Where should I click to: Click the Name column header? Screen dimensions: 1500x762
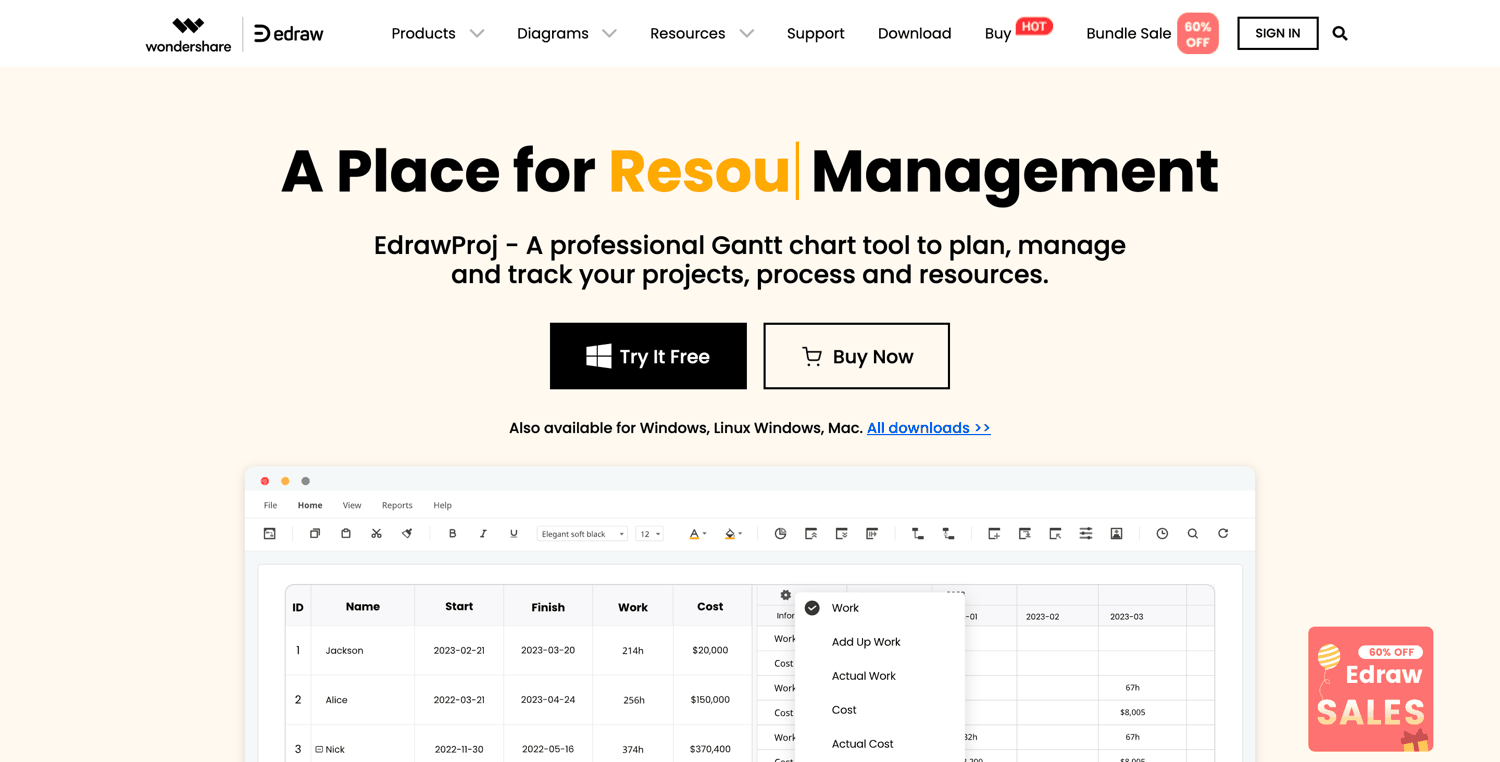click(x=362, y=607)
